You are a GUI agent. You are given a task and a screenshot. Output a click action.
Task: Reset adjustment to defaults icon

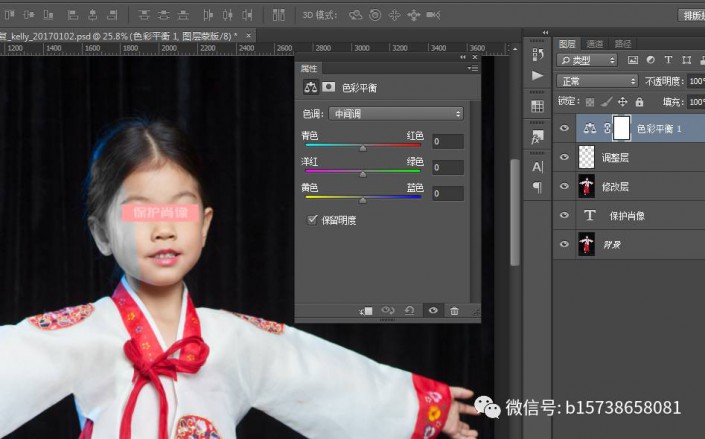[x=410, y=310]
